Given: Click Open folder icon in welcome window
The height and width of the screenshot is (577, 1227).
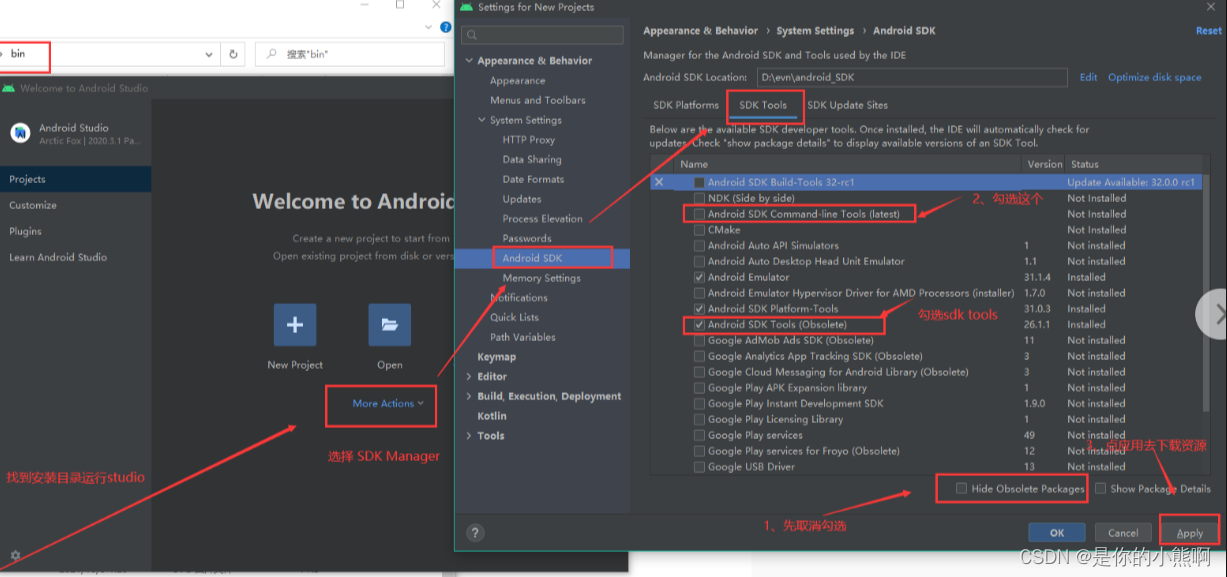Looking at the screenshot, I should 390,325.
